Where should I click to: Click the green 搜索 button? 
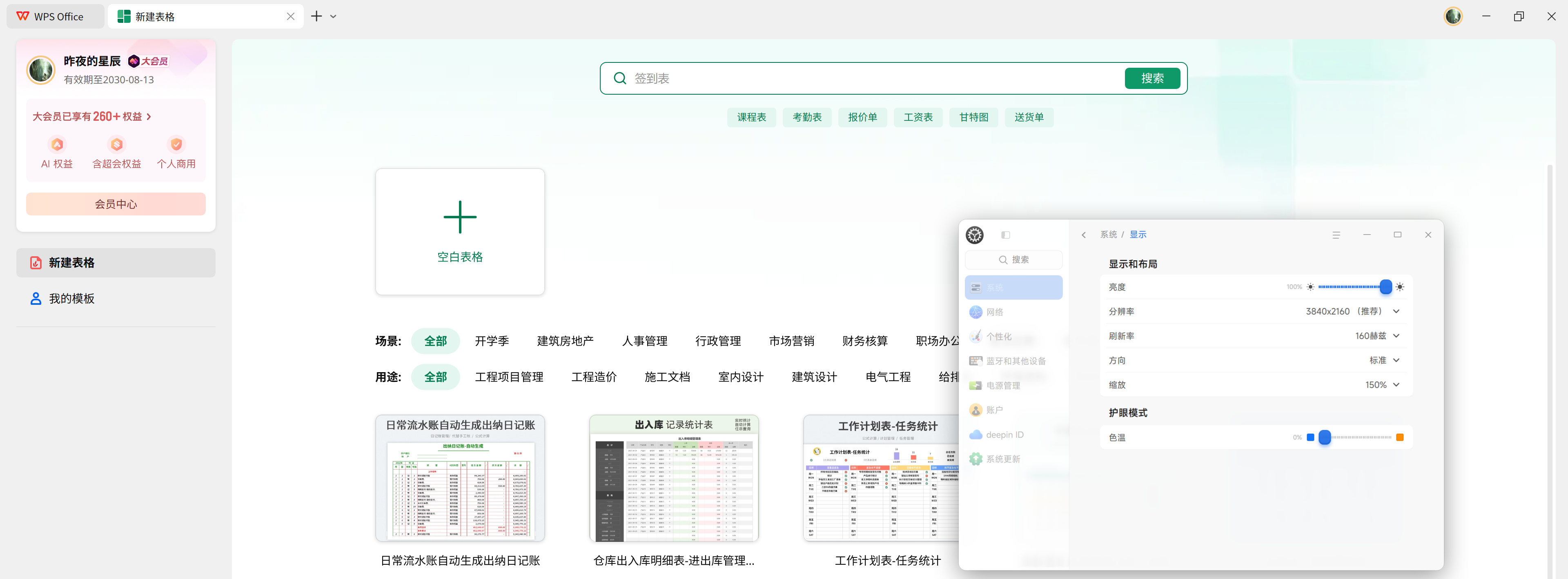pos(1151,78)
